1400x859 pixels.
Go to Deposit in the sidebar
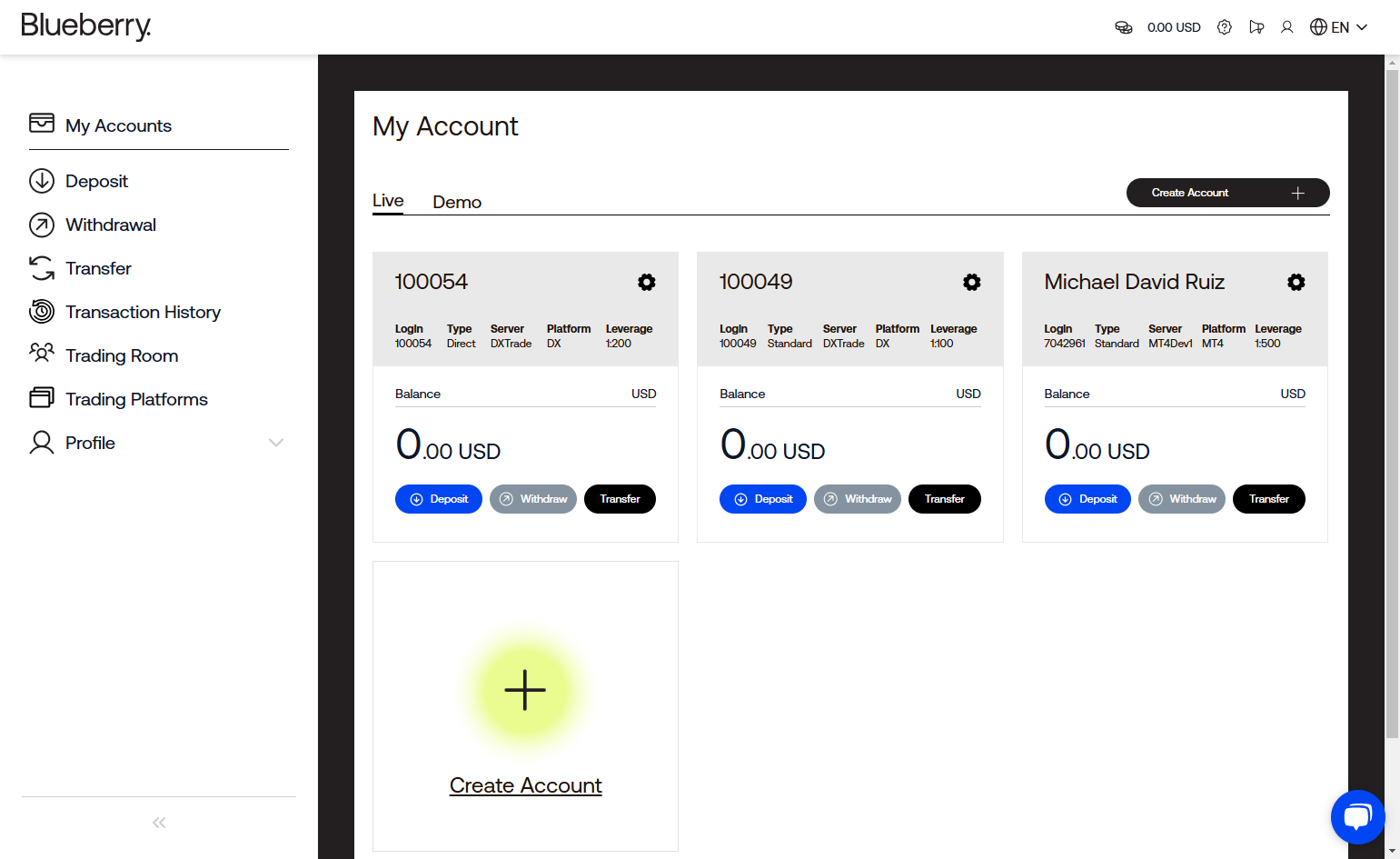tap(96, 181)
